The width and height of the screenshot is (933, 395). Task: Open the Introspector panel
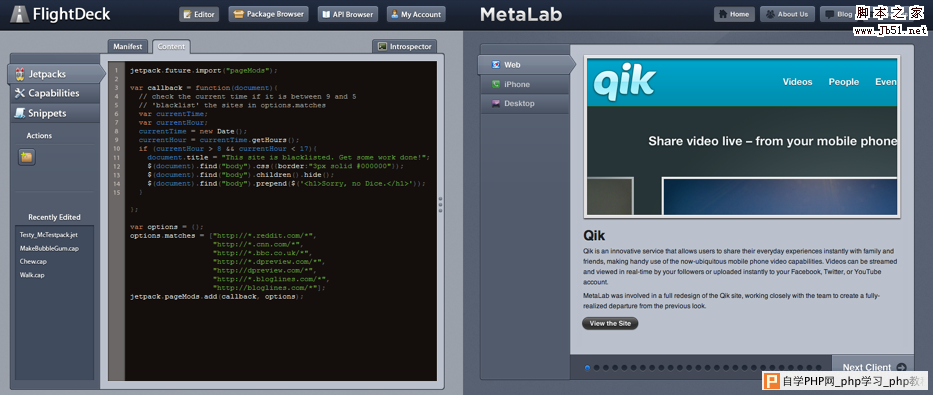(405, 46)
